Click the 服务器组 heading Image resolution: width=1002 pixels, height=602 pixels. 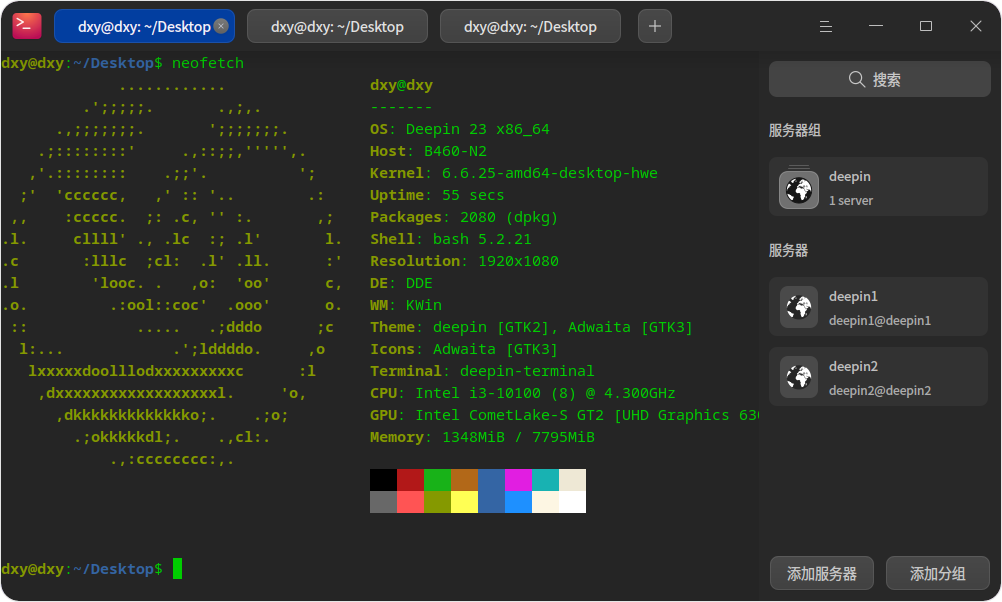pyautogui.click(x=794, y=130)
